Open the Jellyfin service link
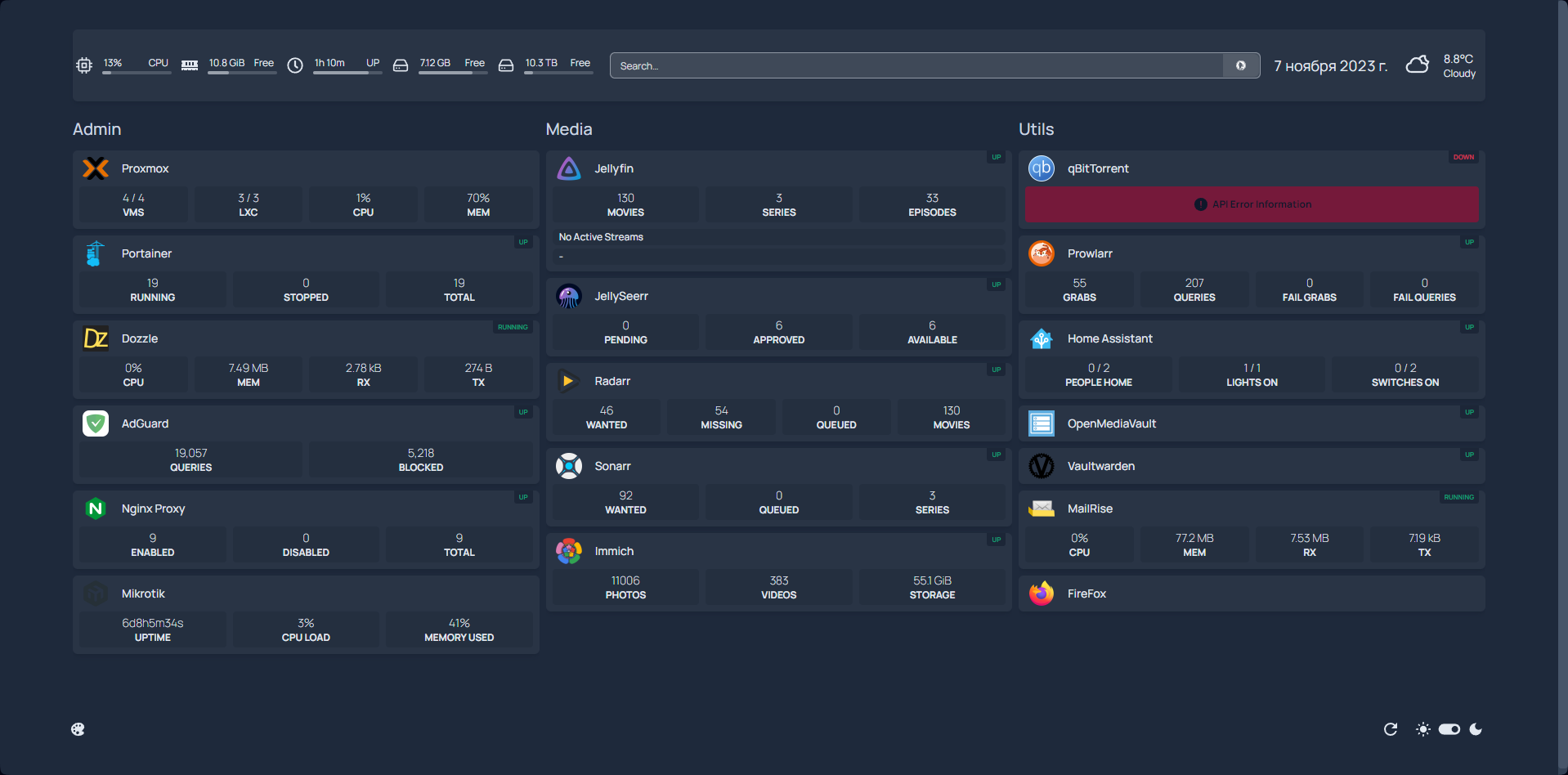The image size is (1568, 775). point(614,168)
